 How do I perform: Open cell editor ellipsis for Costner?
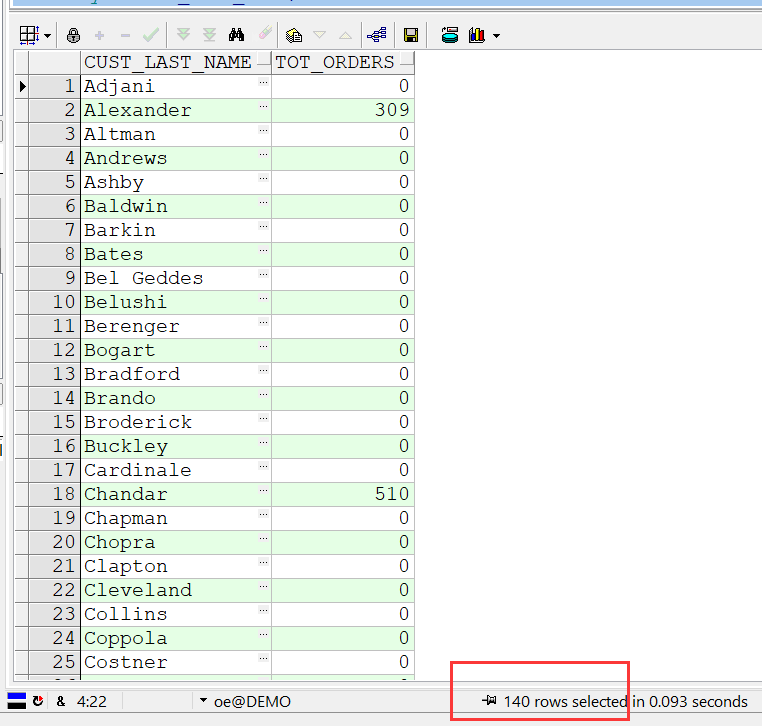[263, 658]
